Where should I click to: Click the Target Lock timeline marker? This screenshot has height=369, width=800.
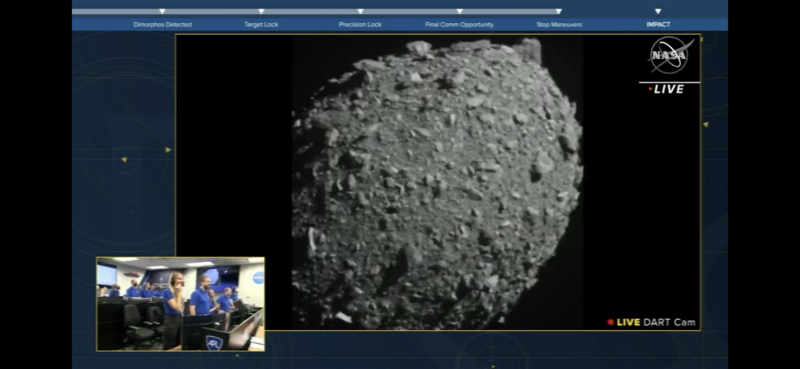pos(261,11)
